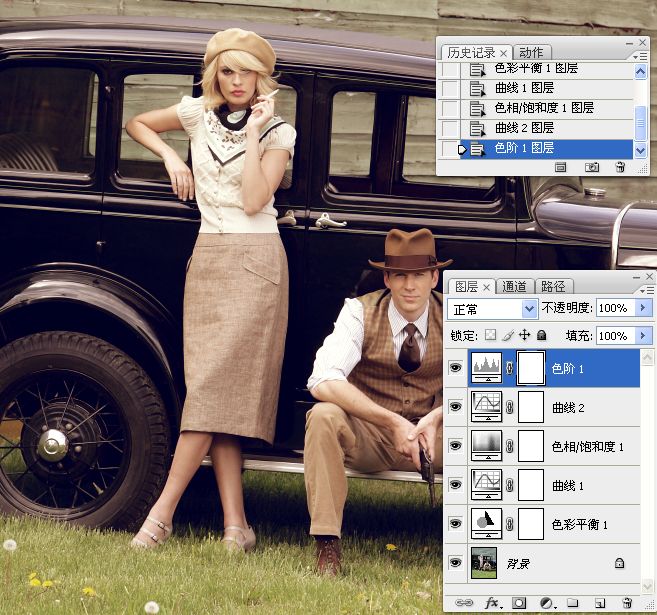This screenshot has width=657, height=615.
Task: Create a new snapshot in History panel
Action: click(592, 168)
